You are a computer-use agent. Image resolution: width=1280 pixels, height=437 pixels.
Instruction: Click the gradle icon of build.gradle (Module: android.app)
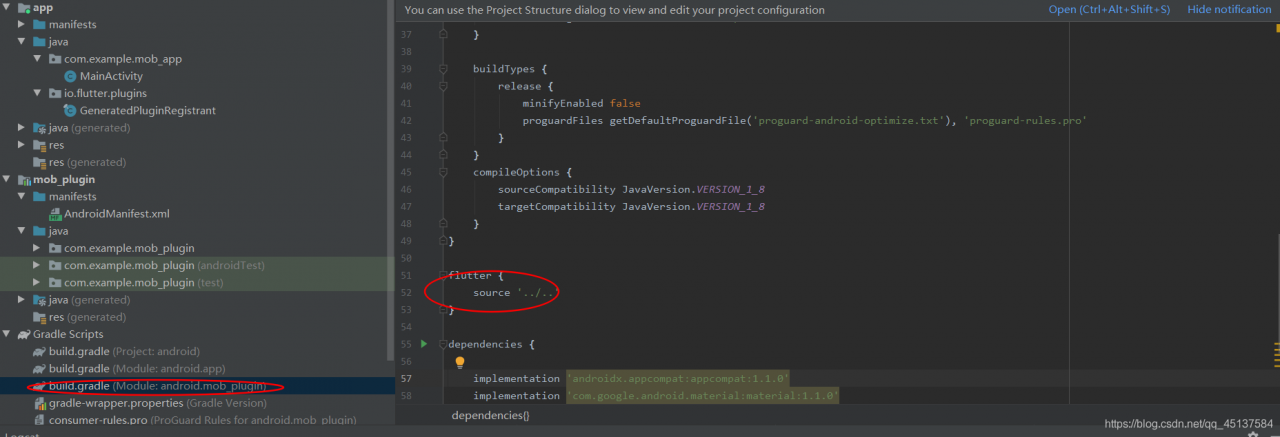coord(39,369)
